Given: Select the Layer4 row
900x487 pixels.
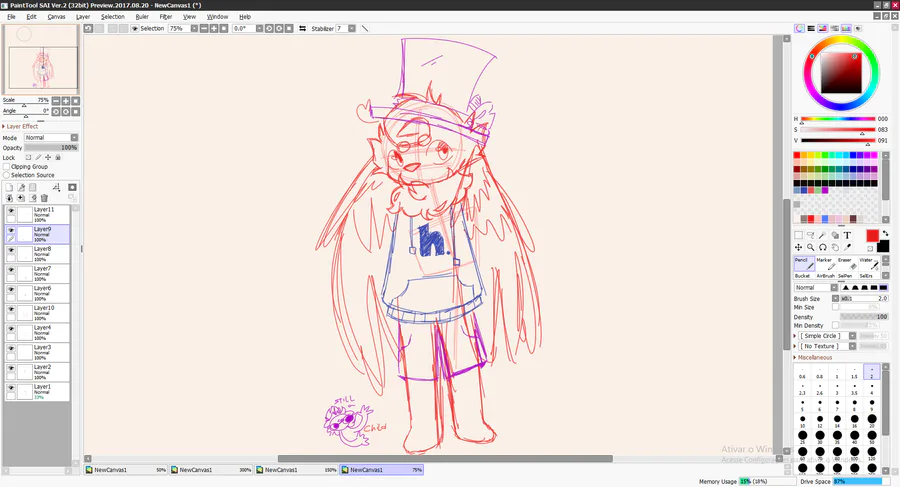Looking at the screenshot, I should (37, 333).
